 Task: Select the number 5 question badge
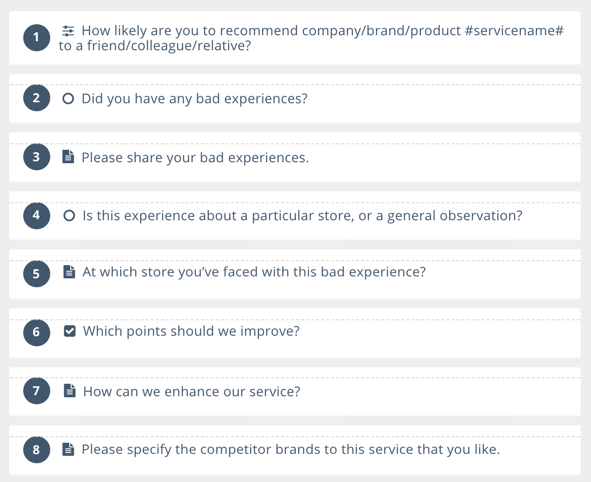click(37, 274)
